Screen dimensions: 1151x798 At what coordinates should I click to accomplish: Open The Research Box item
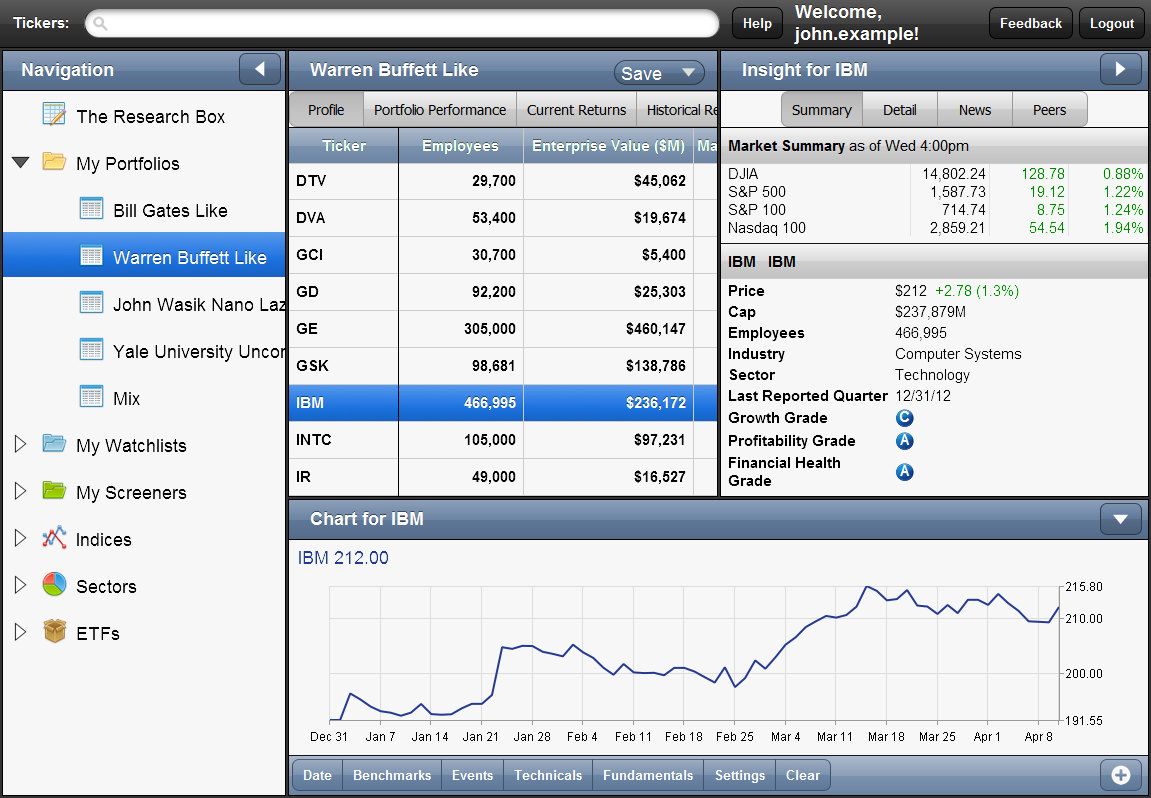coord(144,116)
